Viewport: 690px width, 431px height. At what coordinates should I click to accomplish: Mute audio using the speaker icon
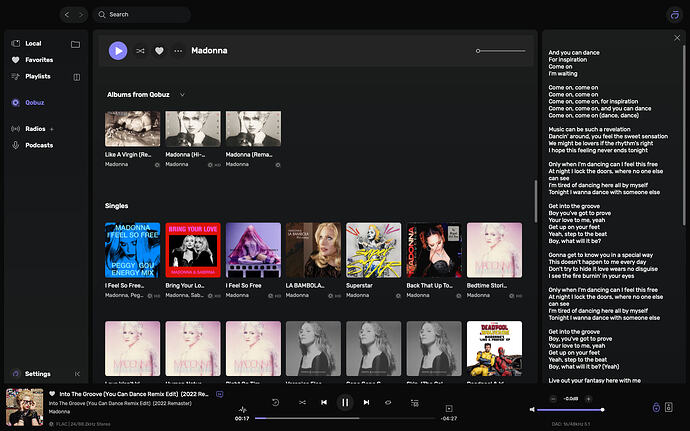[532, 409]
